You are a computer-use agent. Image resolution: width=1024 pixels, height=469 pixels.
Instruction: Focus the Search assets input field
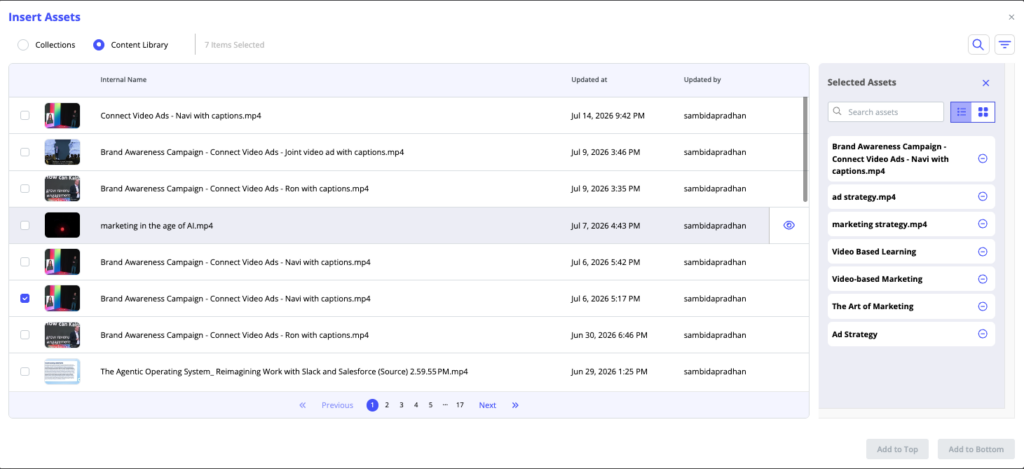click(886, 112)
